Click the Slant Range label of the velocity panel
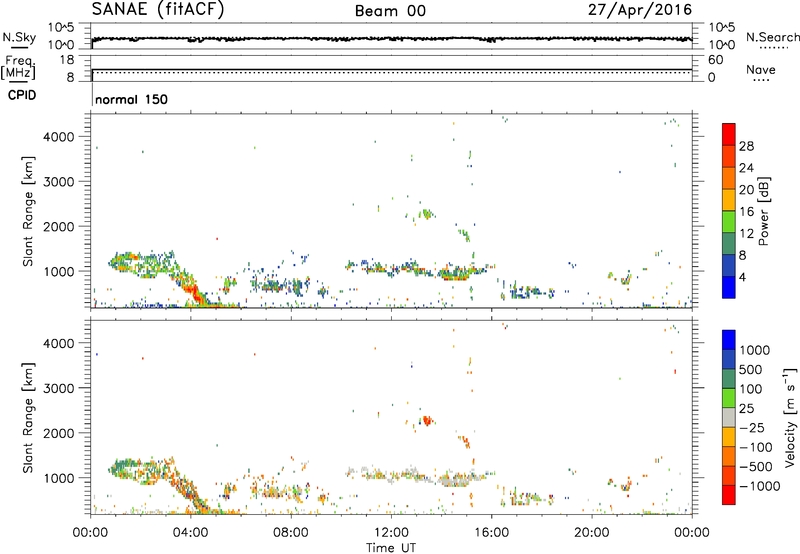 pos(28,417)
